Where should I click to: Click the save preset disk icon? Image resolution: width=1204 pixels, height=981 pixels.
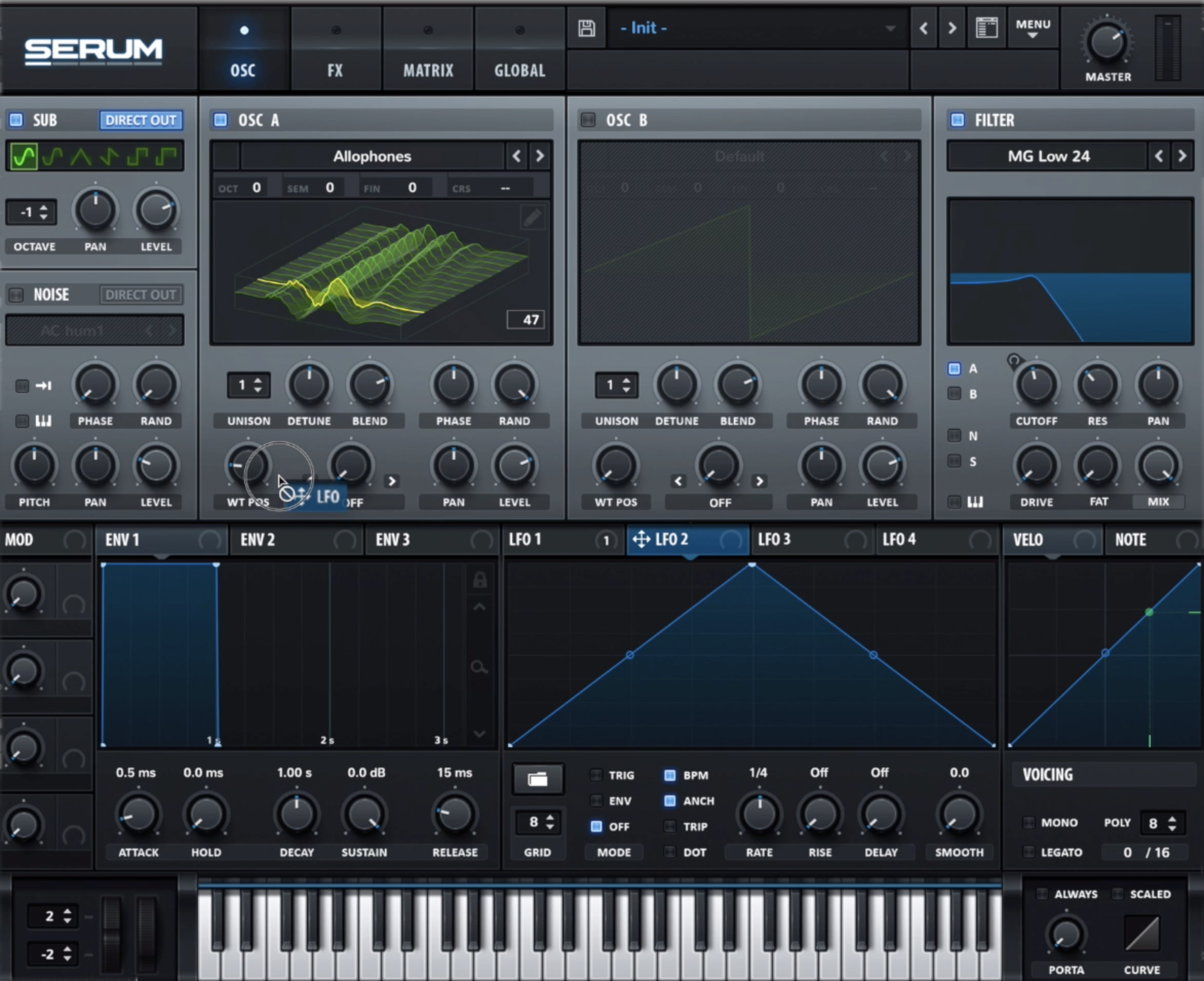[586, 28]
